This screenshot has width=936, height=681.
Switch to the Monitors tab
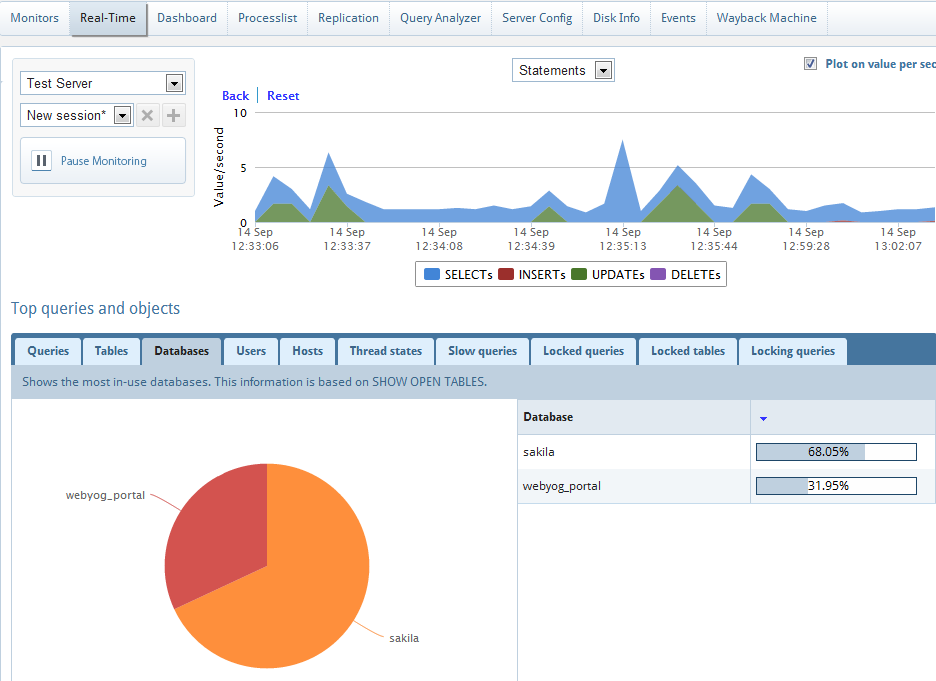[x=35, y=18]
